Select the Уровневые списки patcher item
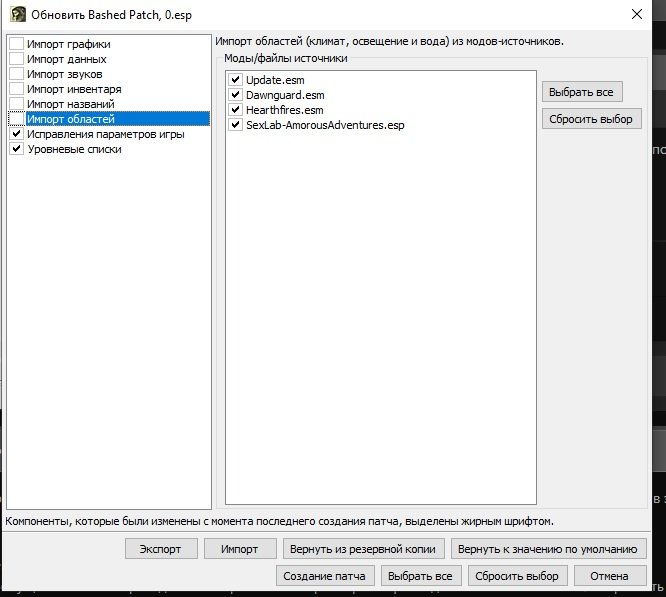 coord(75,149)
